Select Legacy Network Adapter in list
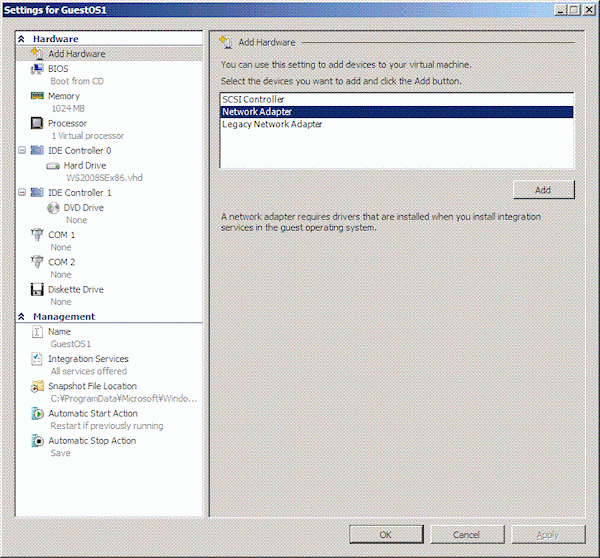600x558 pixels. [x=397, y=124]
